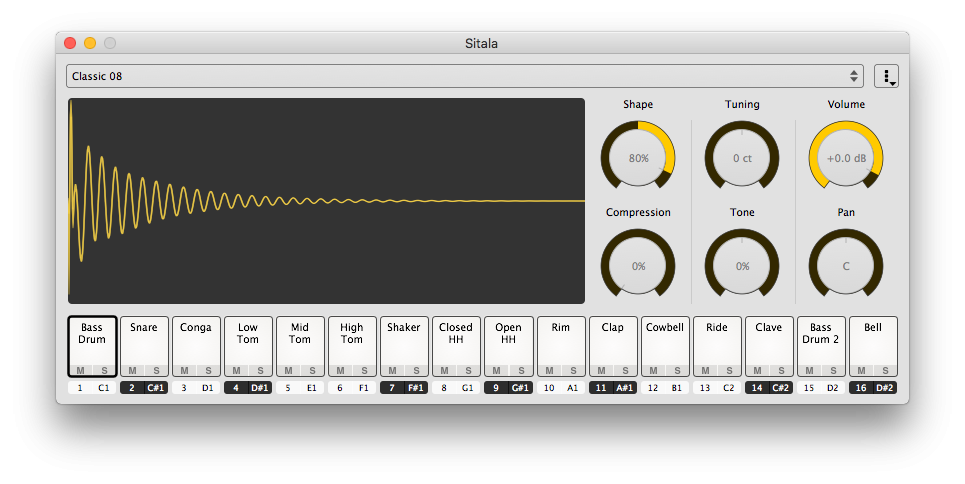965x484 pixels.
Task: Mute the Rim pad
Action: 549,370
